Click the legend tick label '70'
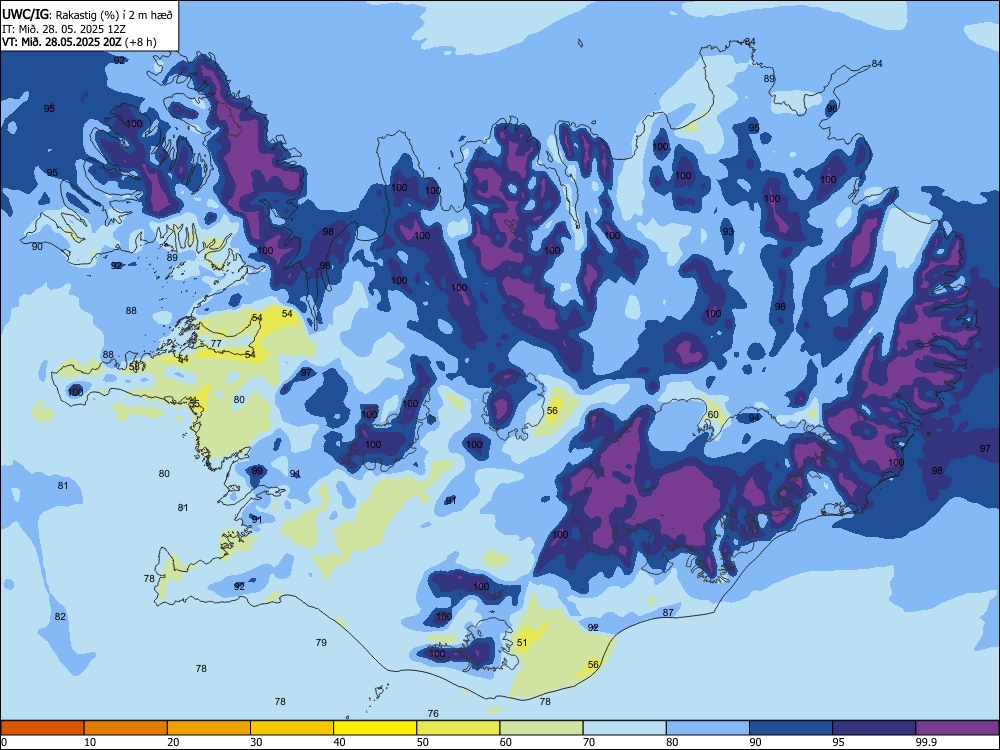The height and width of the screenshot is (750, 1000). [x=589, y=742]
